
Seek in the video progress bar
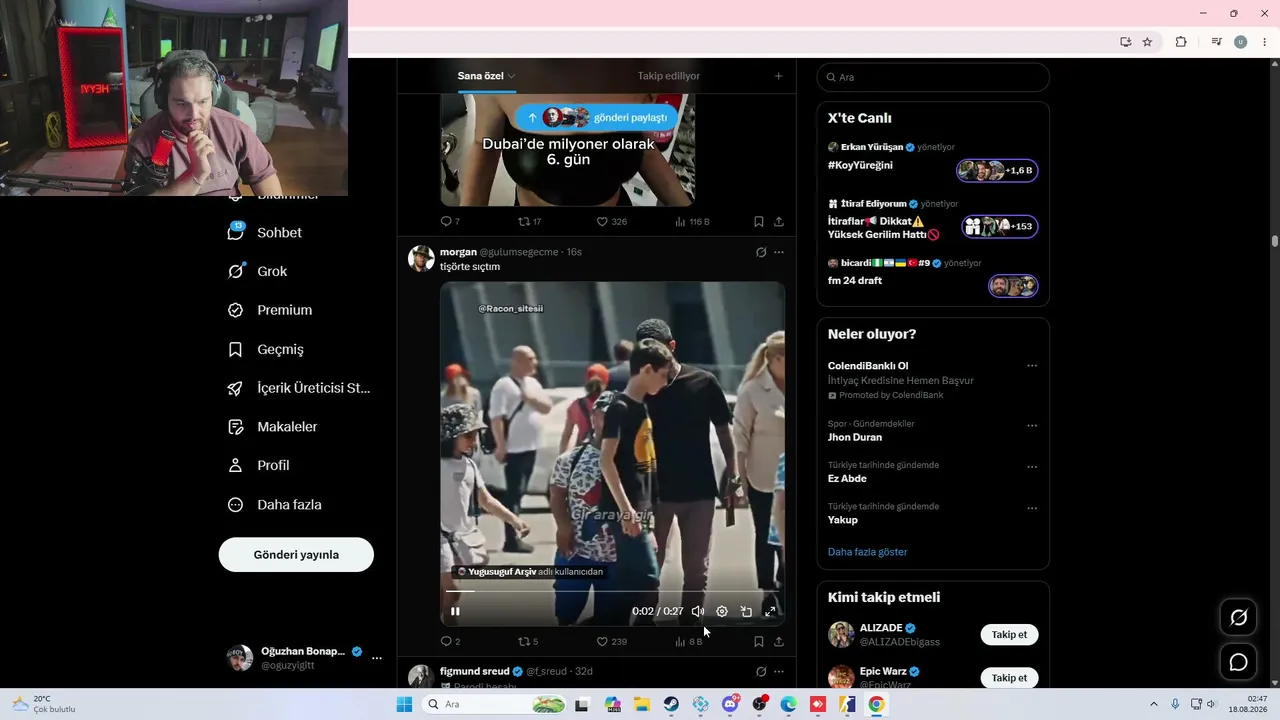612,592
